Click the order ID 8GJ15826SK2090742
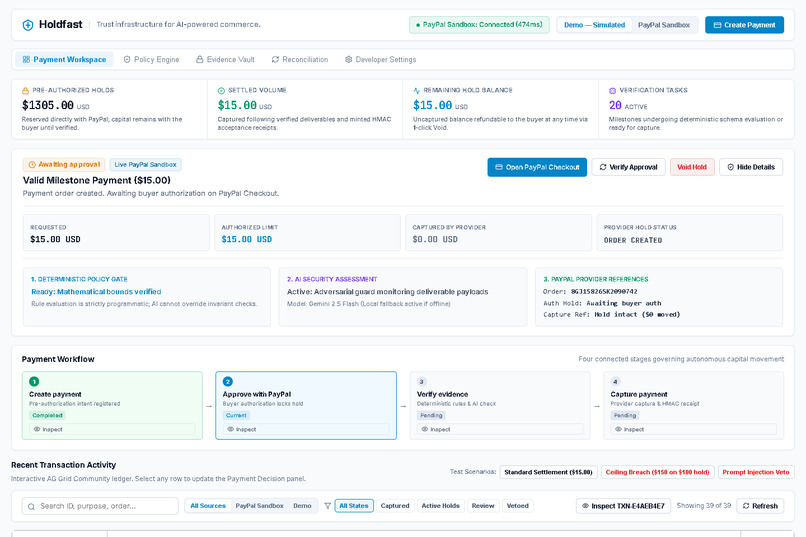The width and height of the screenshot is (806, 537). pyautogui.click(x=604, y=291)
